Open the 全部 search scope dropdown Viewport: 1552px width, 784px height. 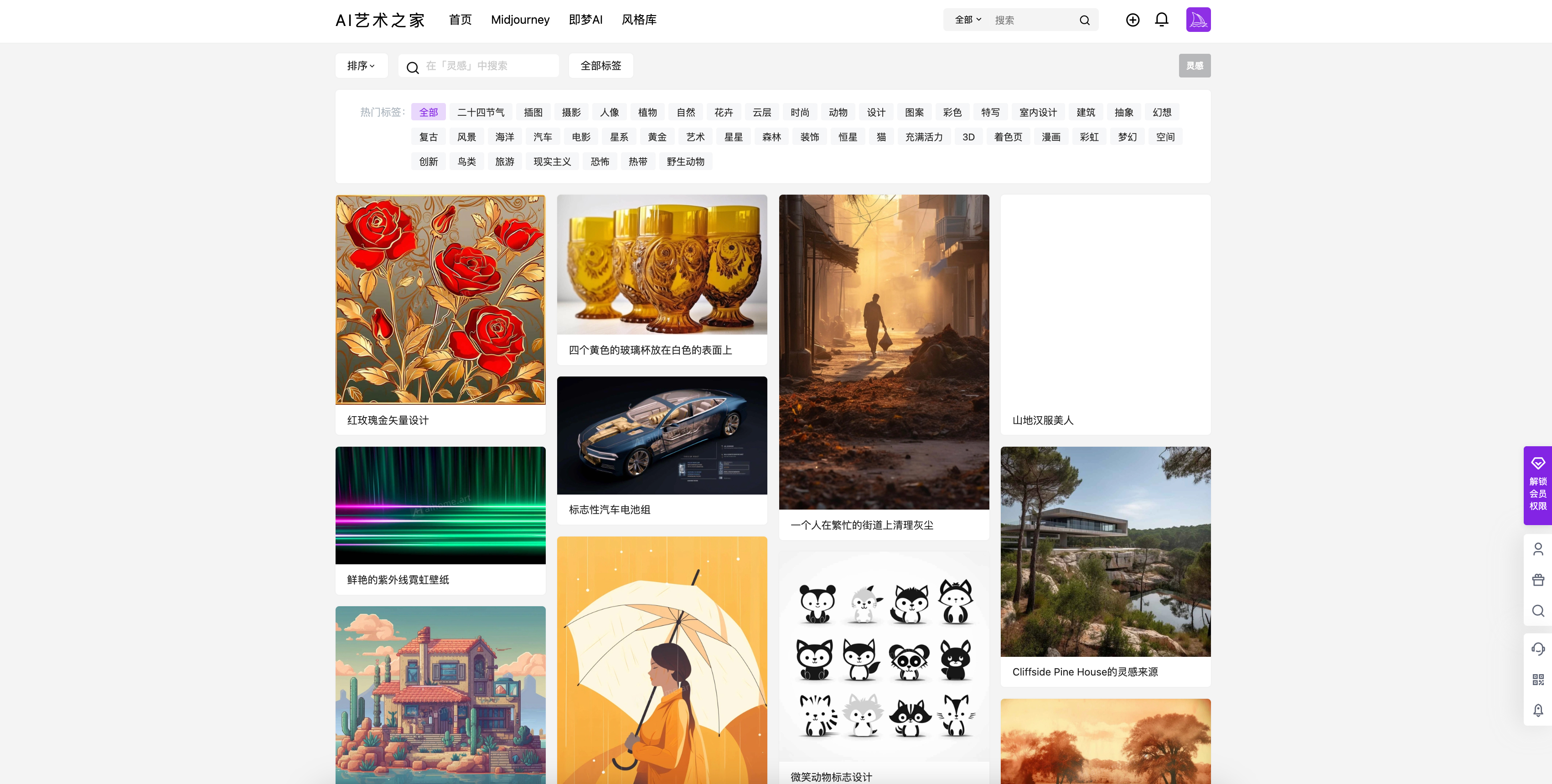[x=967, y=20]
